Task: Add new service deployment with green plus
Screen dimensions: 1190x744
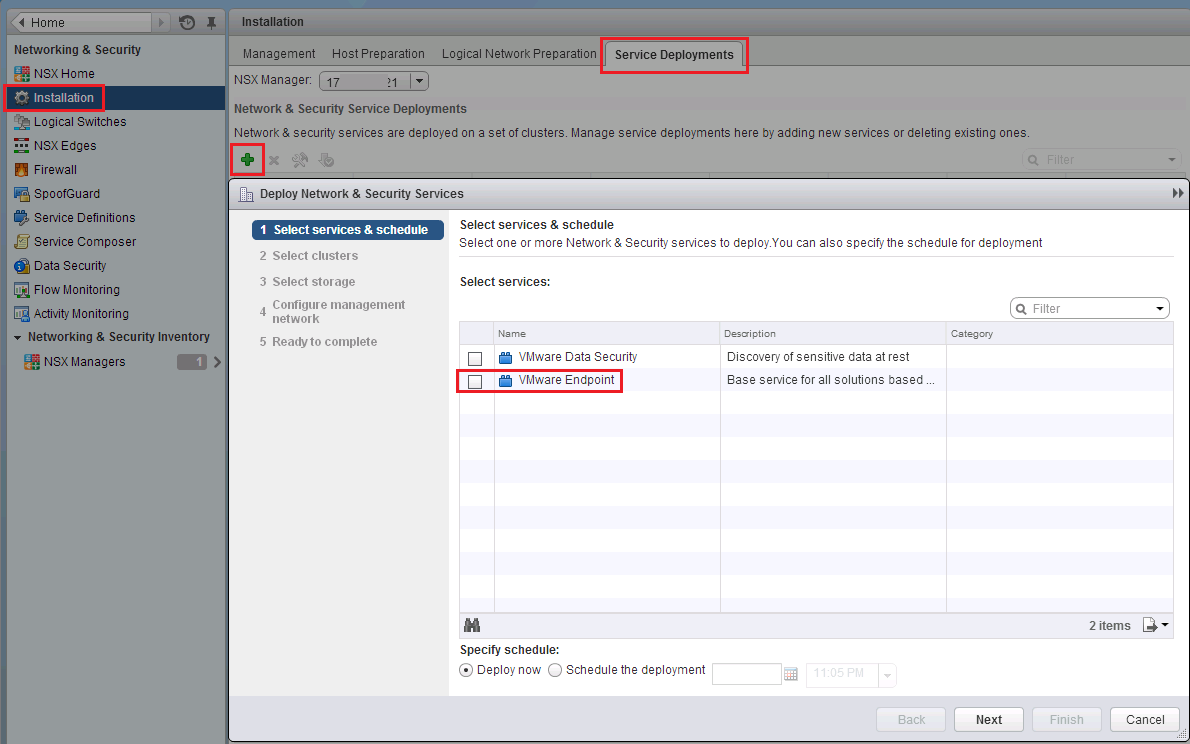Action: [247, 159]
